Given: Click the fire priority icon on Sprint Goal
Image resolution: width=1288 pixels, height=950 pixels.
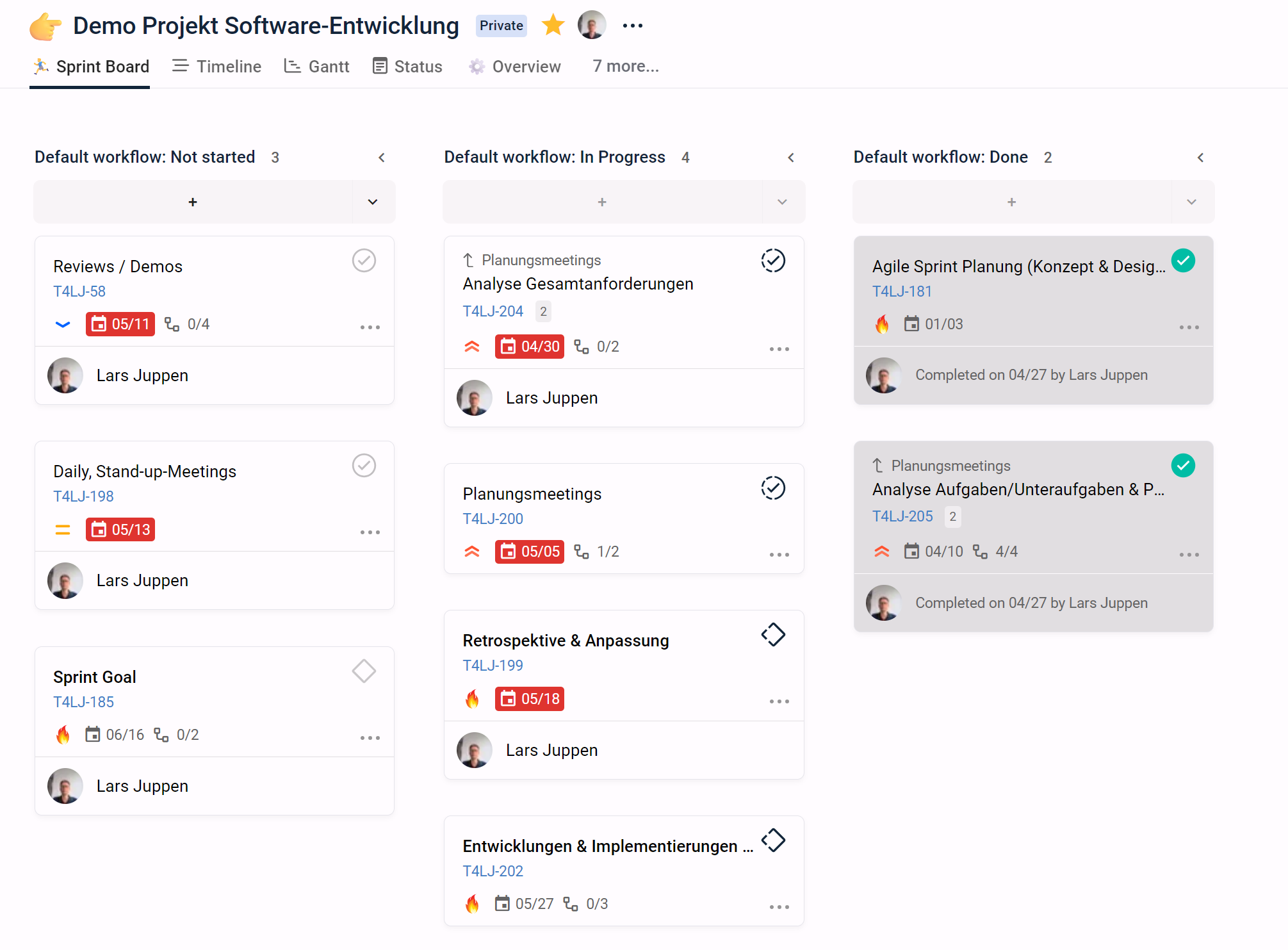Looking at the screenshot, I should pos(63,735).
